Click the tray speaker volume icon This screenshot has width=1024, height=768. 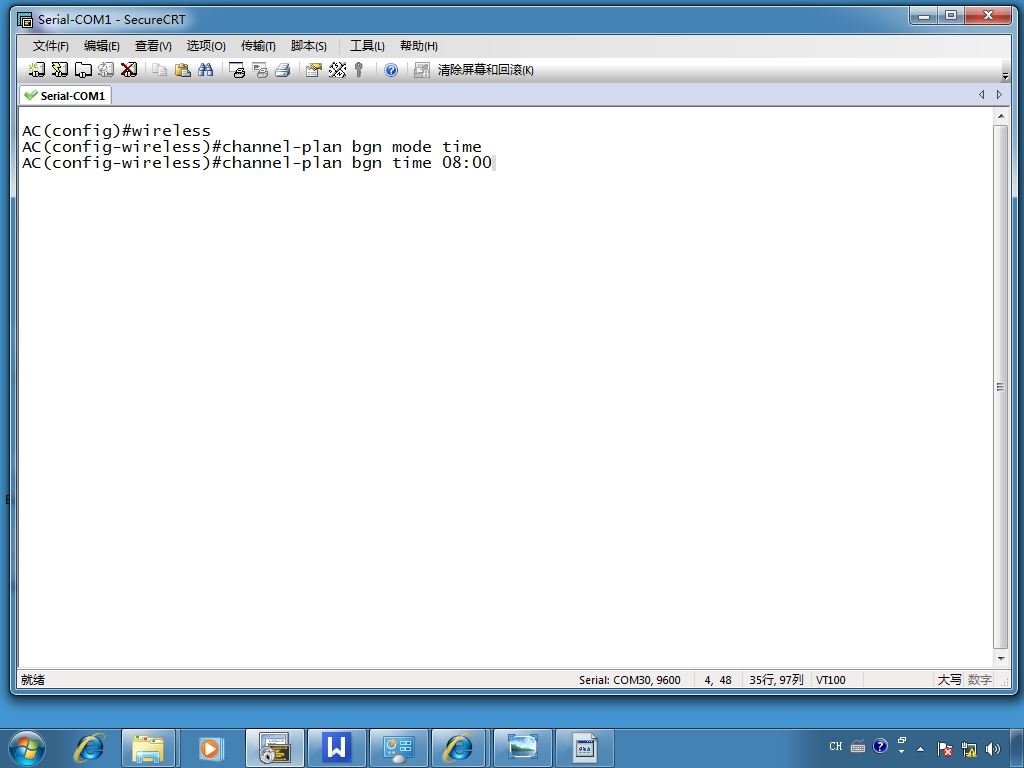(x=993, y=748)
